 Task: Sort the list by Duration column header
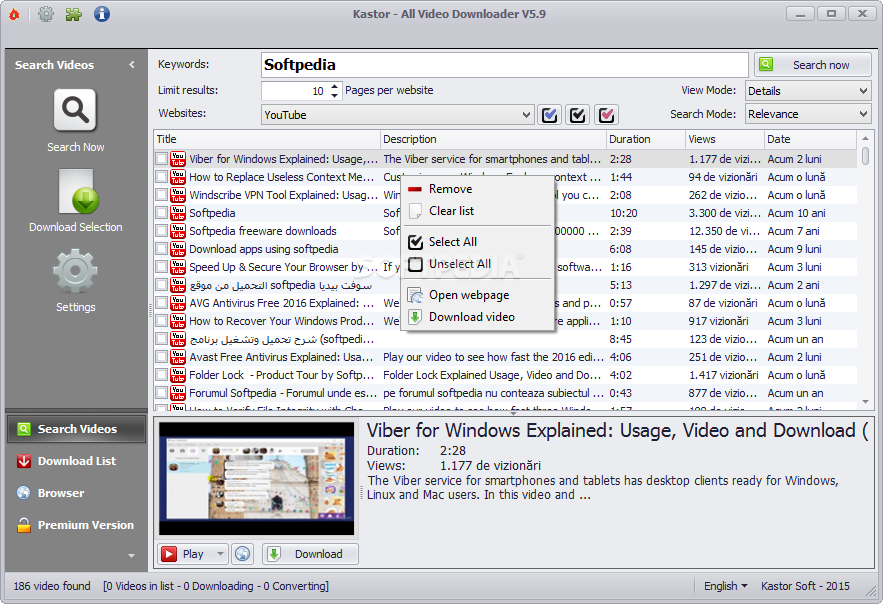(645, 139)
